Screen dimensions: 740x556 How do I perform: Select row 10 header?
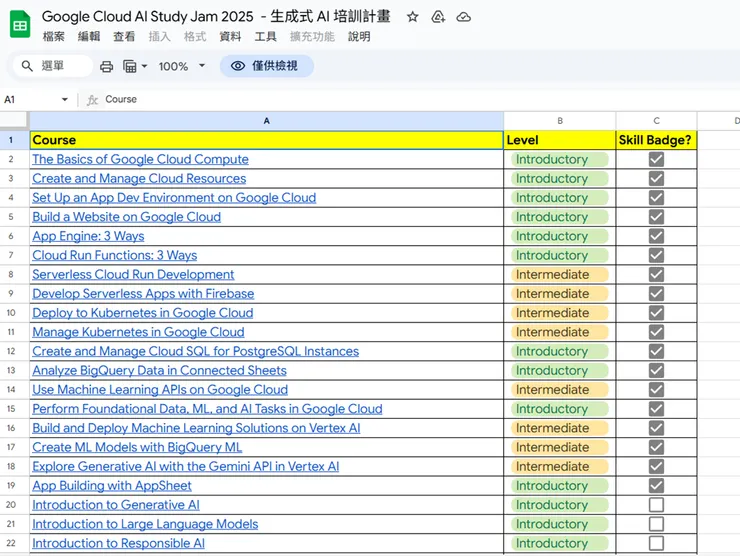click(11, 313)
